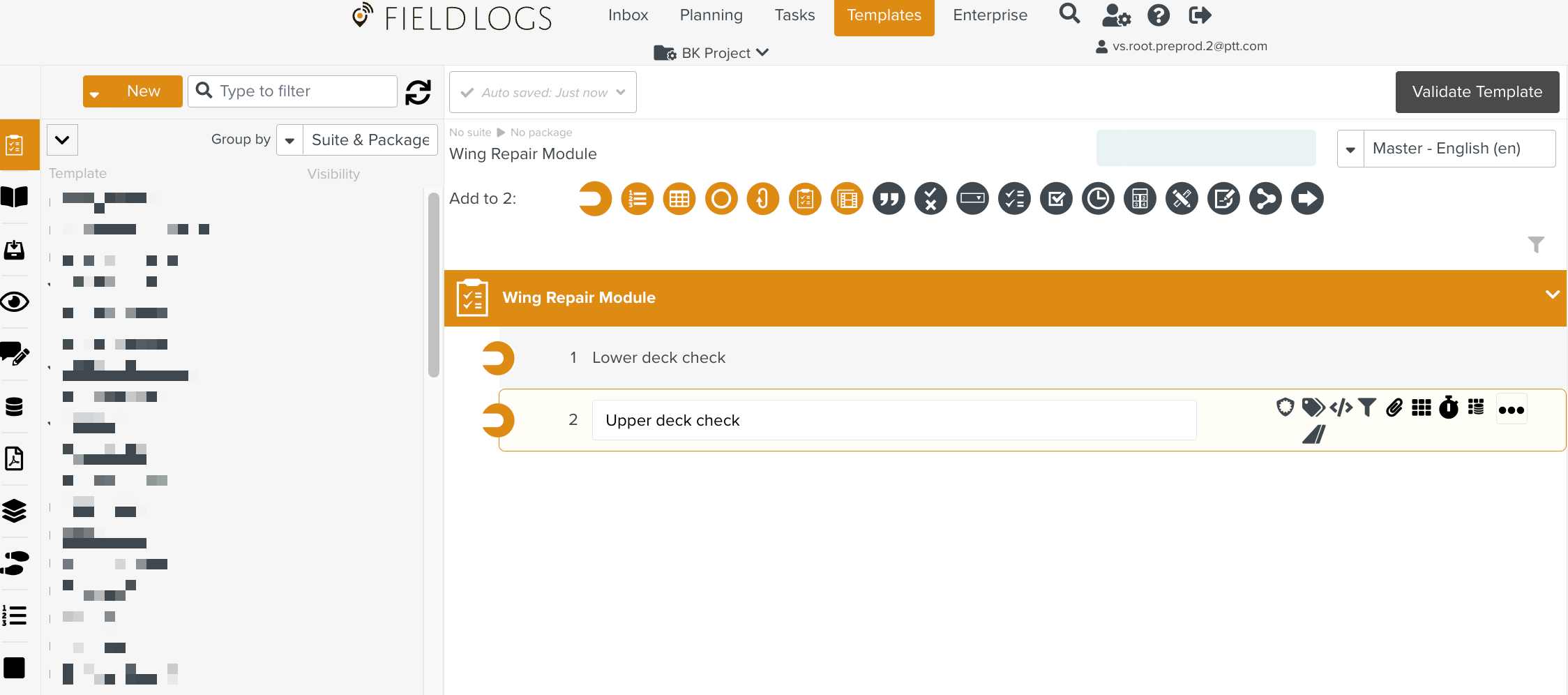The height and width of the screenshot is (695, 1568).
Task: Click the Validate Template button
Action: [1477, 92]
